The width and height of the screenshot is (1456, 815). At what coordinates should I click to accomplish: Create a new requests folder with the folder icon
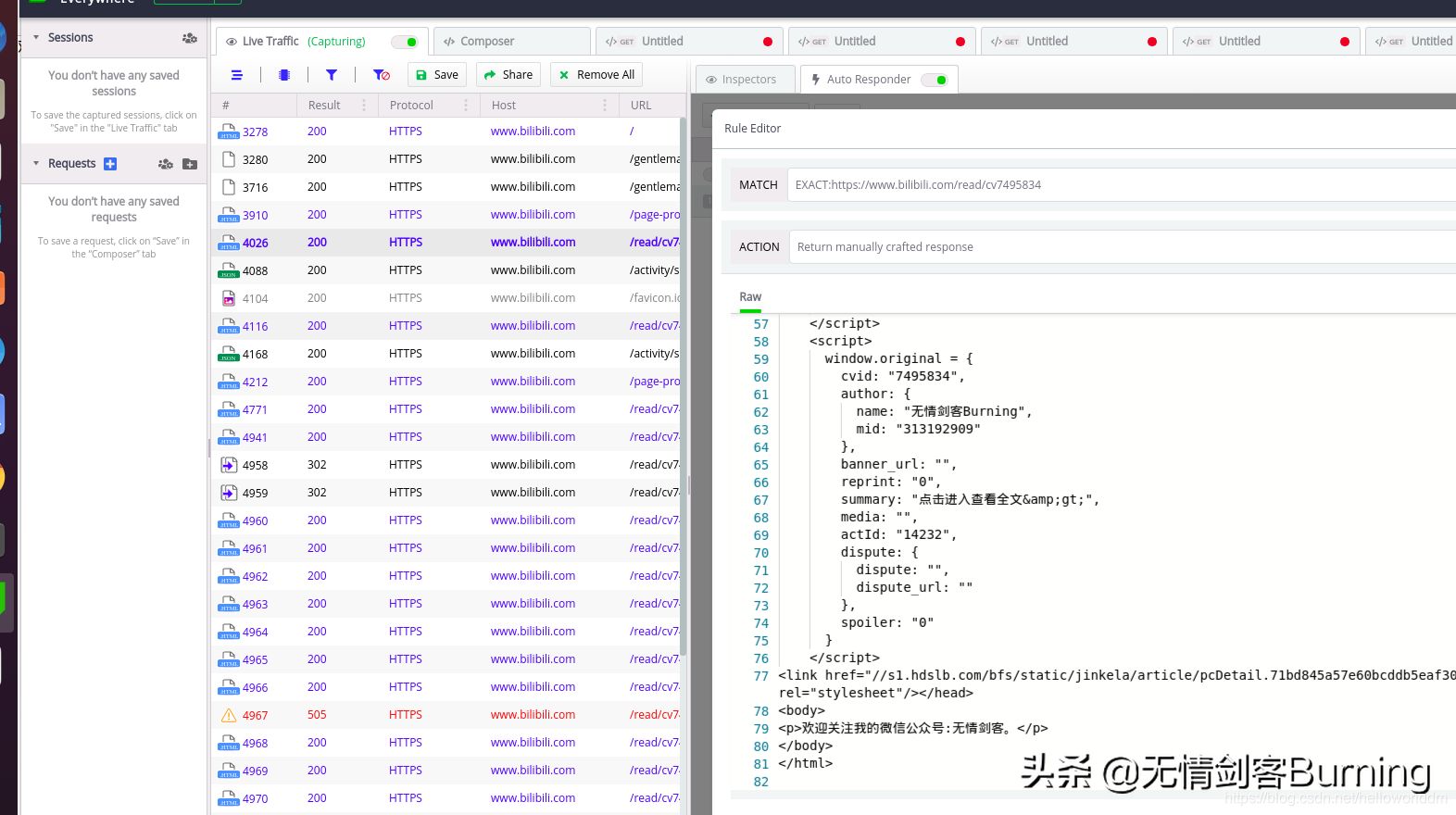190,164
